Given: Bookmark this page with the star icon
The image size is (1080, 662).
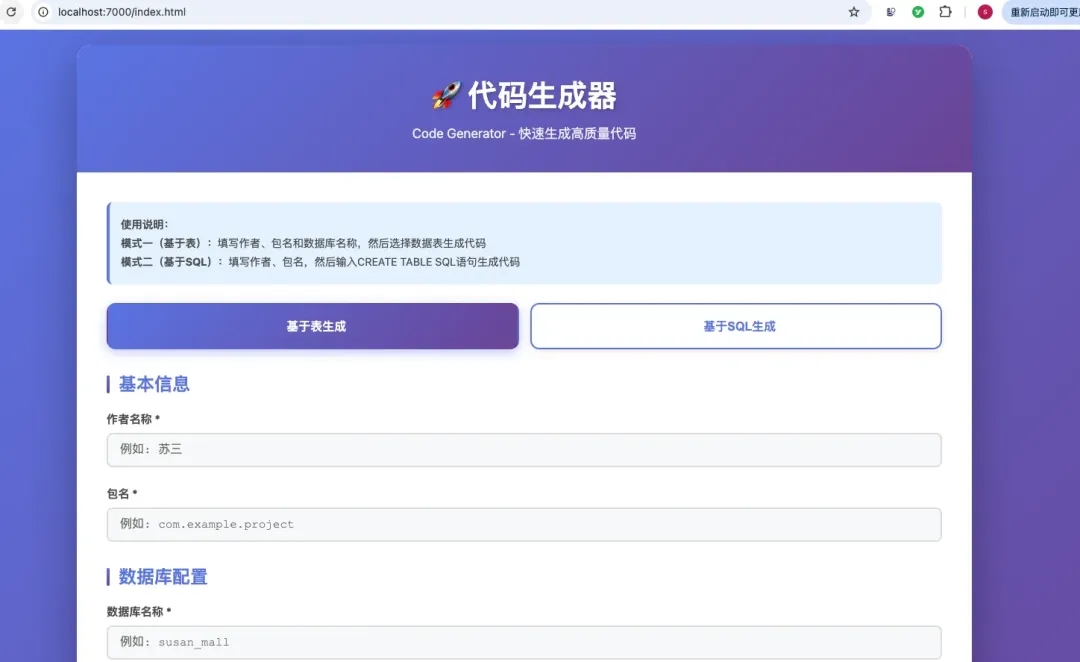Looking at the screenshot, I should (x=853, y=12).
